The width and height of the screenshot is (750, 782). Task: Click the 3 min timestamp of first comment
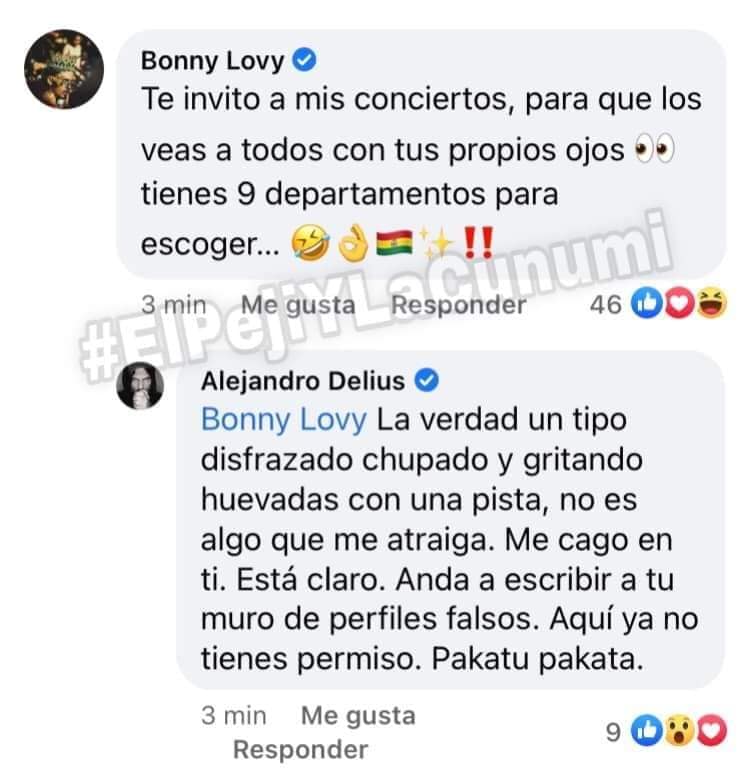[x=174, y=305]
